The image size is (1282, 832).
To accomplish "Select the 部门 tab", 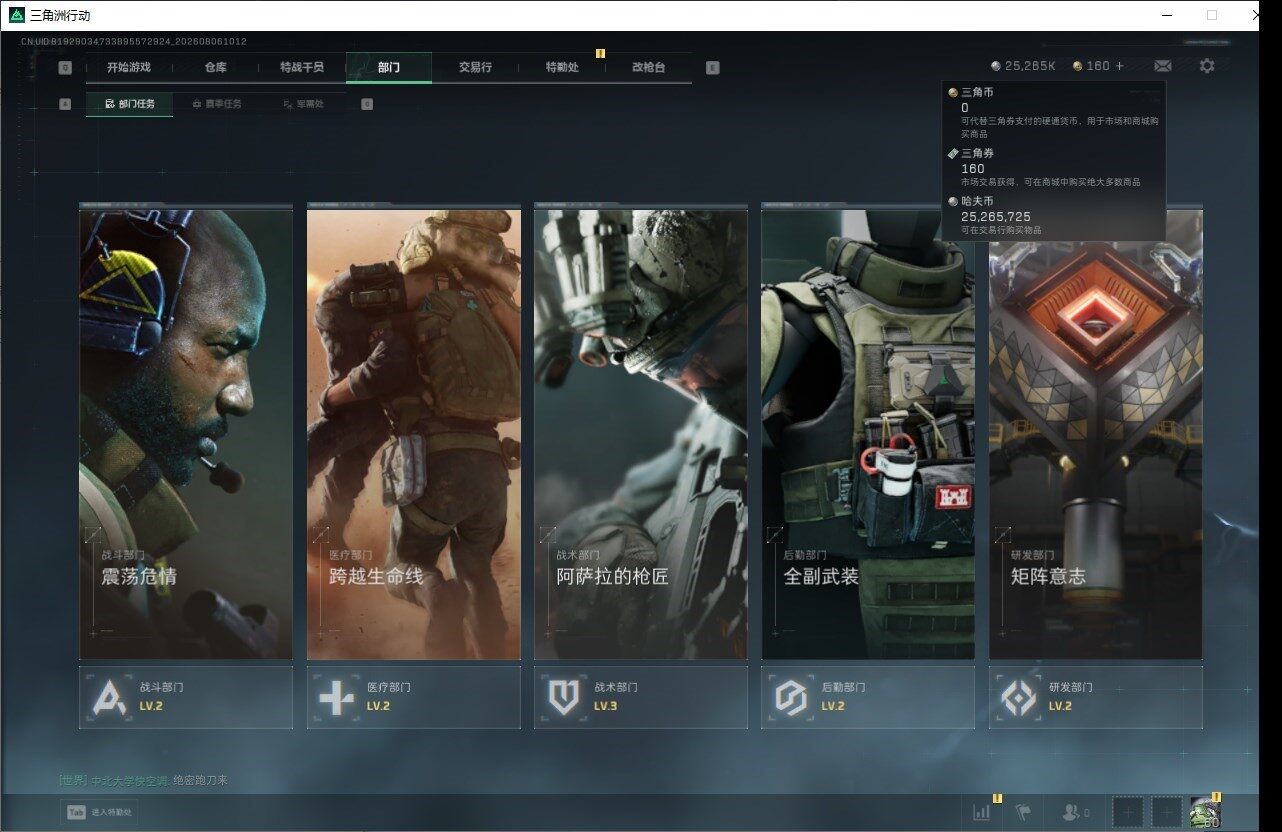I will [389, 67].
